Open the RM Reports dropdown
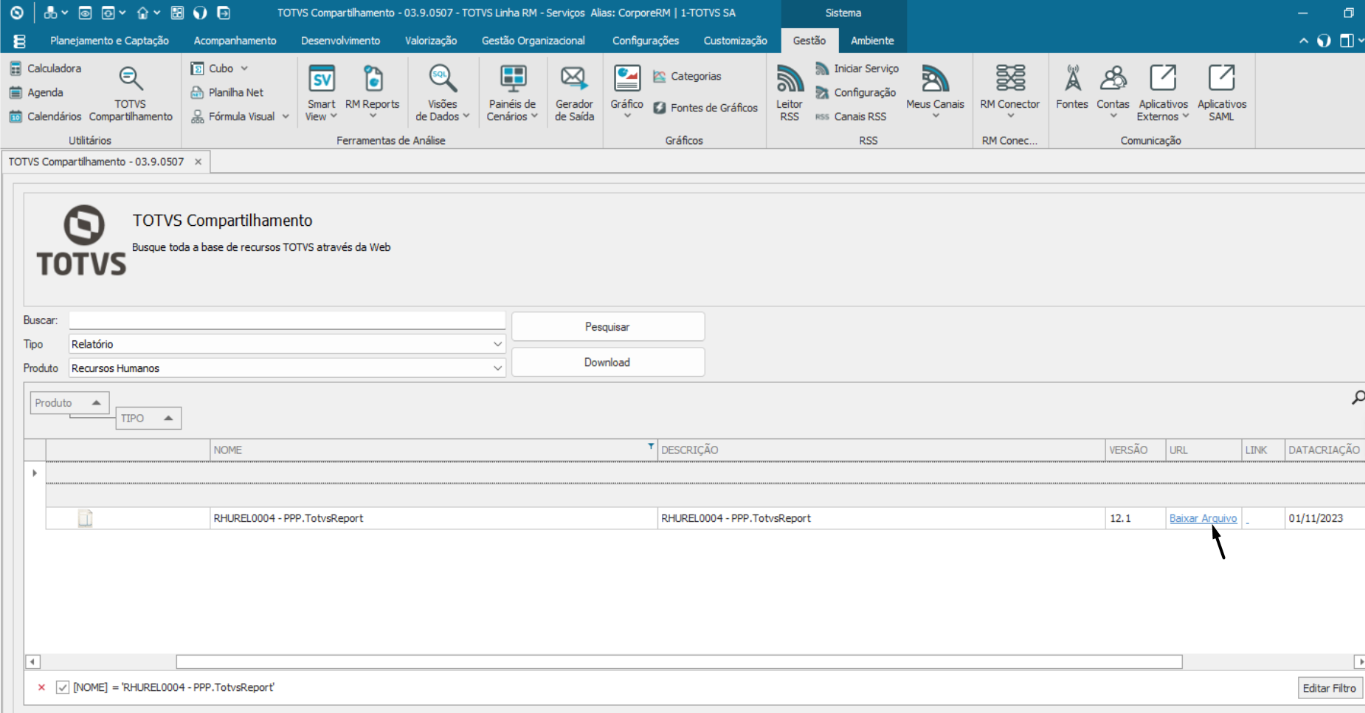The image size is (1365, 713). coord(372,94)
